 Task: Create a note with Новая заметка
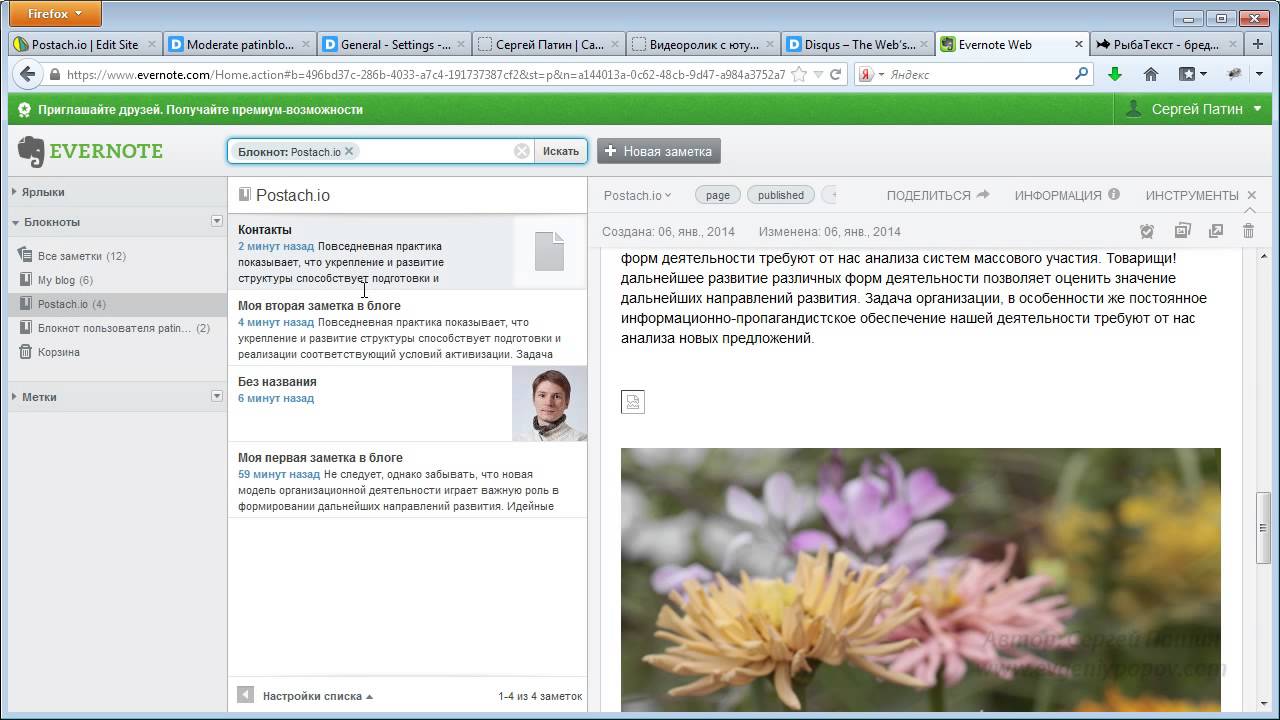coord(659,151)
